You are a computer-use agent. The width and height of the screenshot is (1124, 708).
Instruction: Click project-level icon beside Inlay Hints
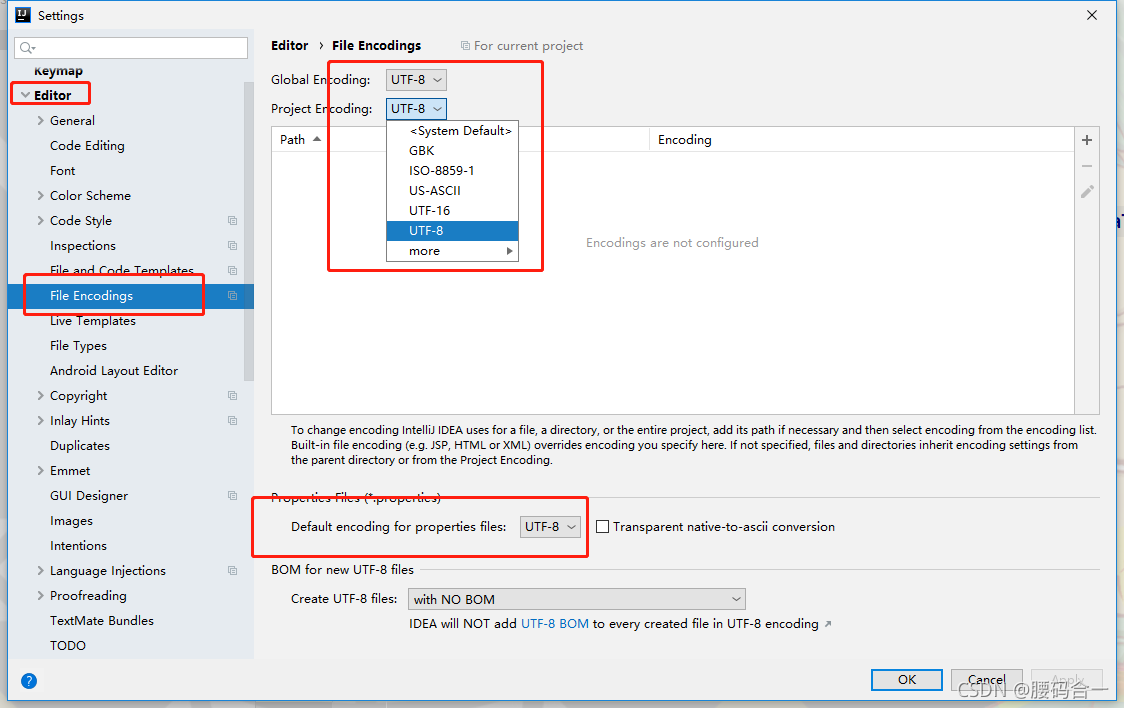click(x=232, y=421)
